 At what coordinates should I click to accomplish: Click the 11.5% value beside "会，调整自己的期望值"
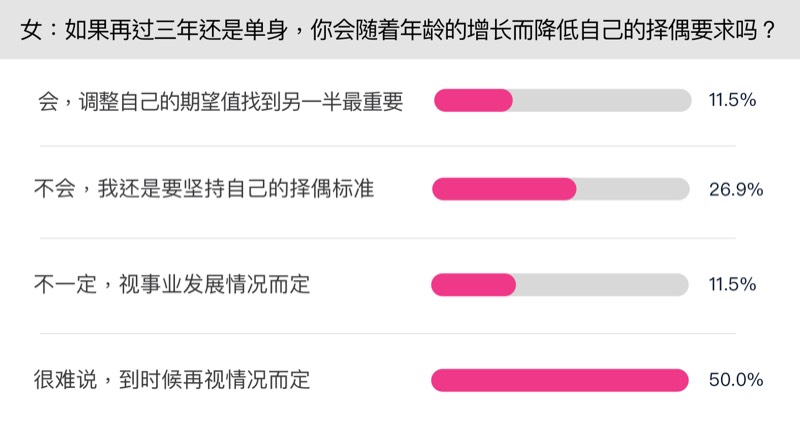click(731, 101)
